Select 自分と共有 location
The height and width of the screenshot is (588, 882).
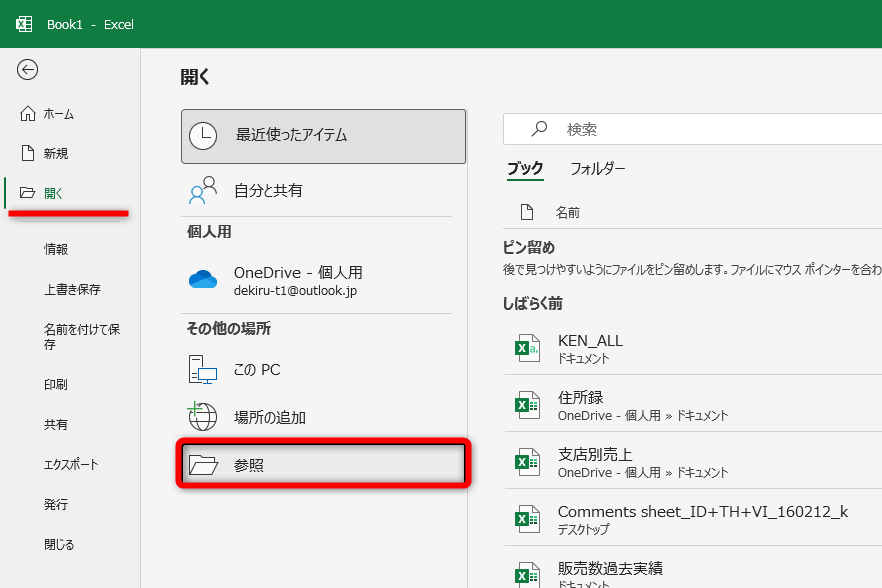coord(317,190)
